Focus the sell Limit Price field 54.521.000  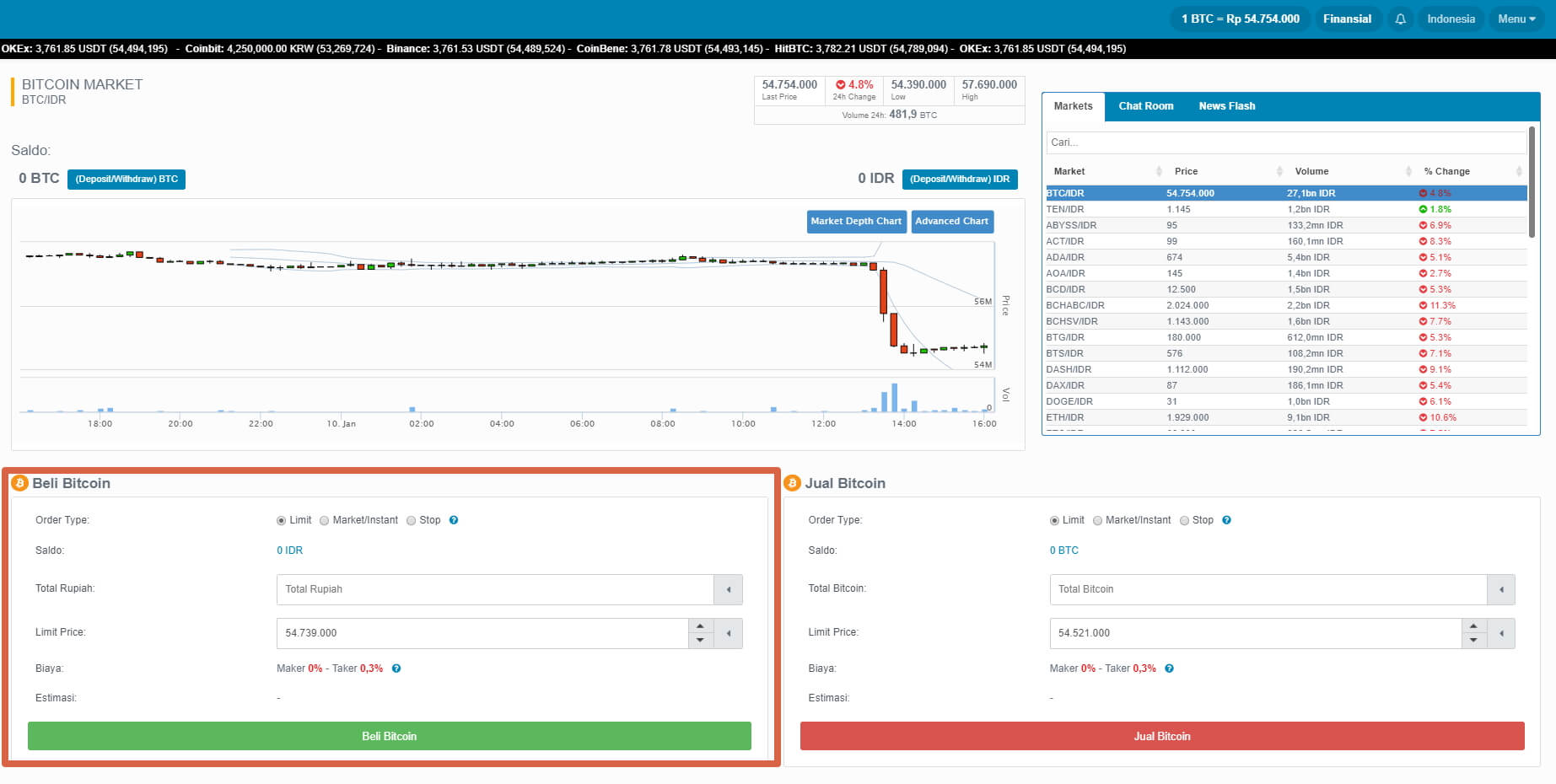(1256, 633)
